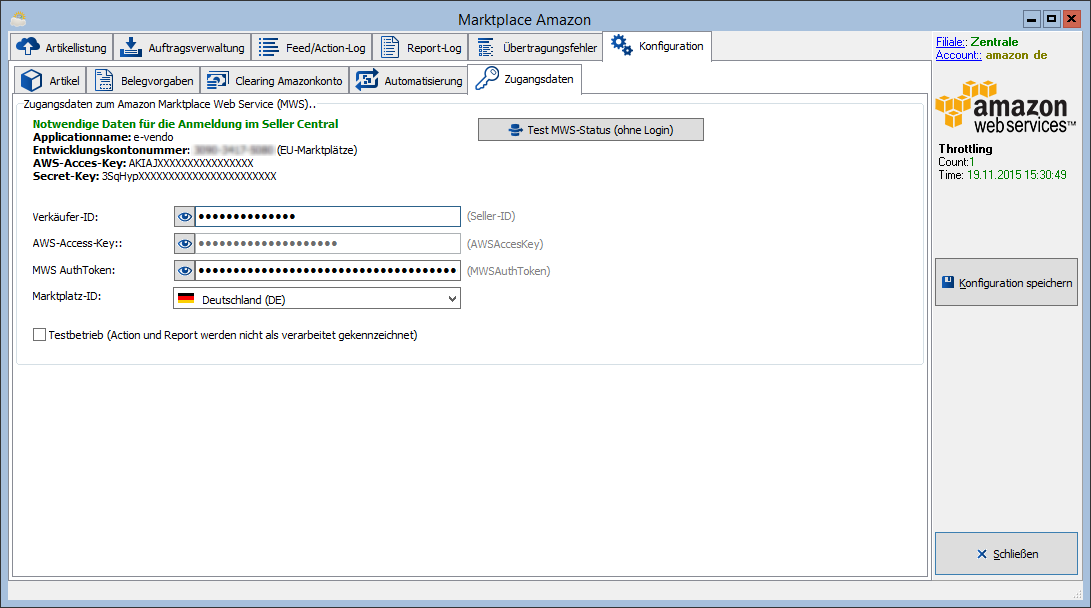Click the amazon de account name

pos(1016,55)
